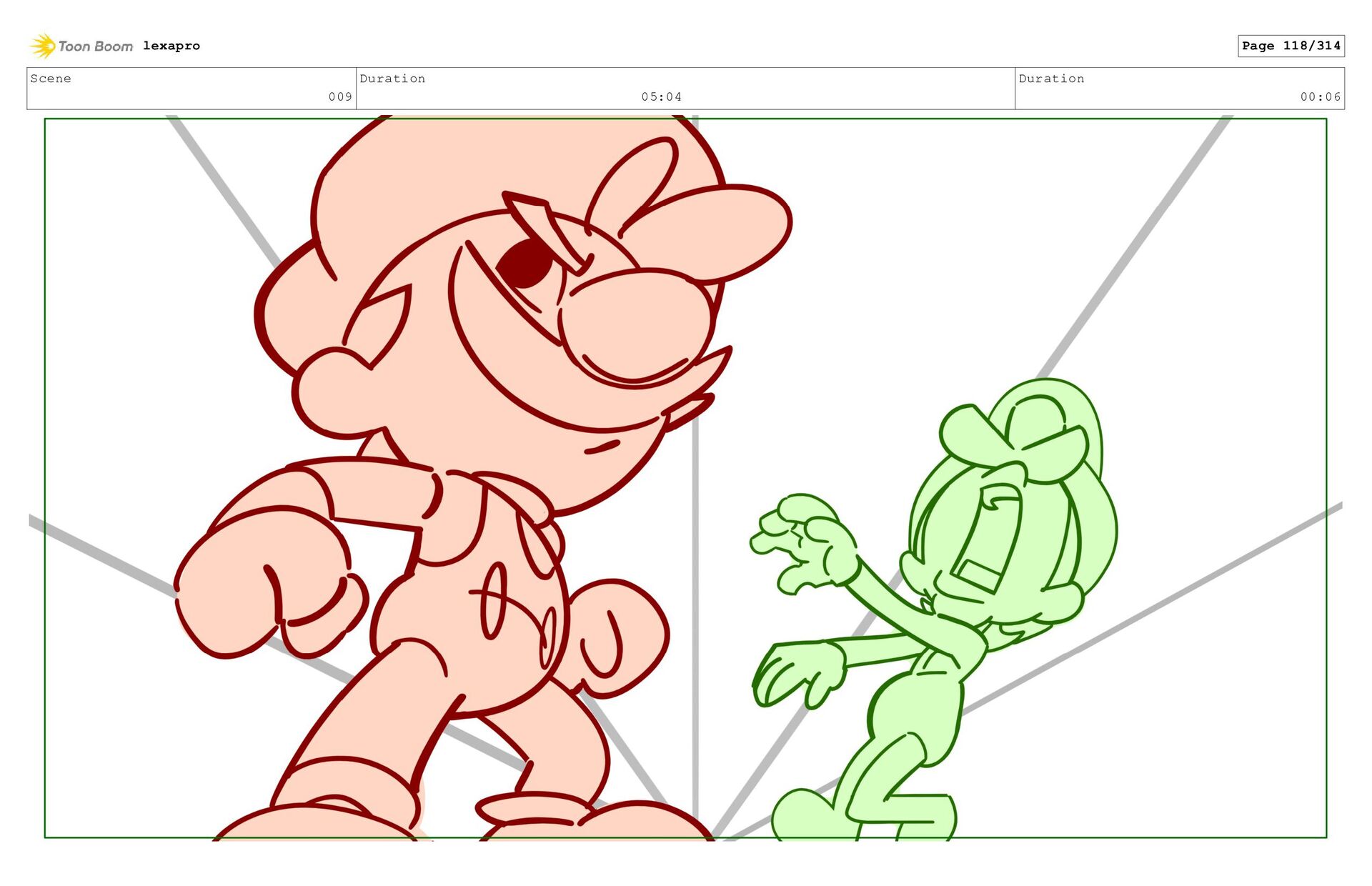Click the 'Page 118/314' indicator box
The image size is (1372, 886).
1291,46
